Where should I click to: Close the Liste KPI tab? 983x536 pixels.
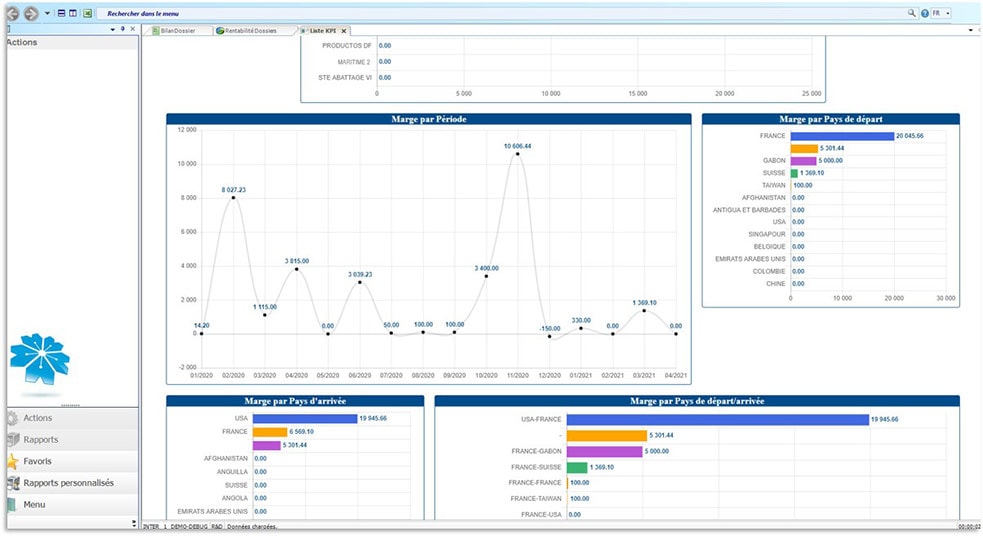click(344, 31)
